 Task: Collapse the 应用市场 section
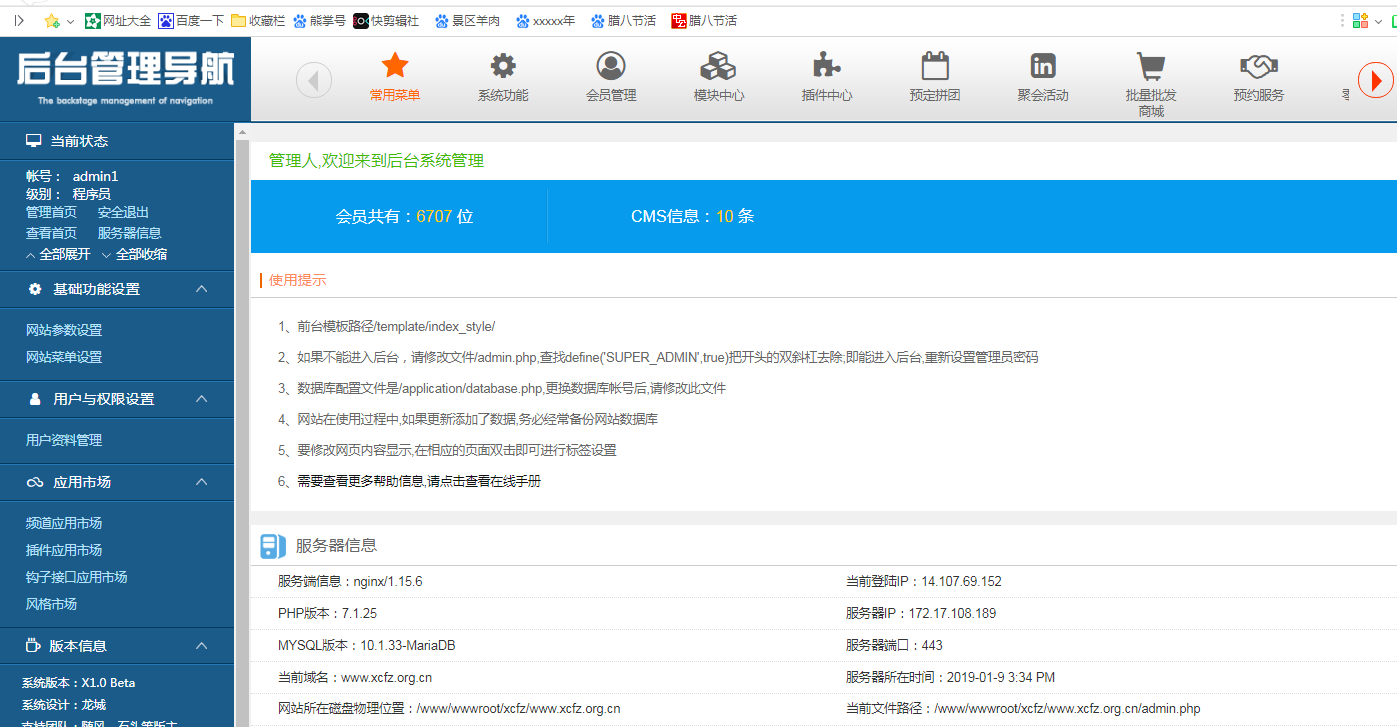coord(201,482)
